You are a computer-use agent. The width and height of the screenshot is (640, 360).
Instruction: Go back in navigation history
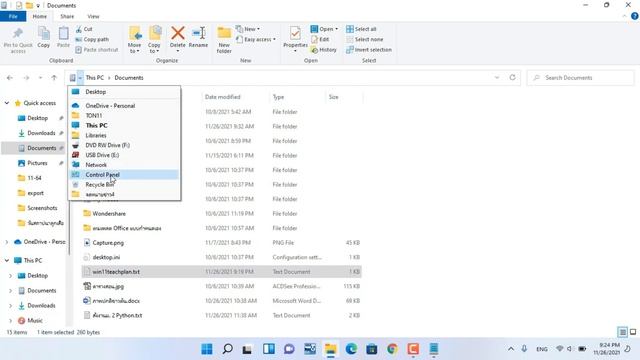tap(10, 78)
